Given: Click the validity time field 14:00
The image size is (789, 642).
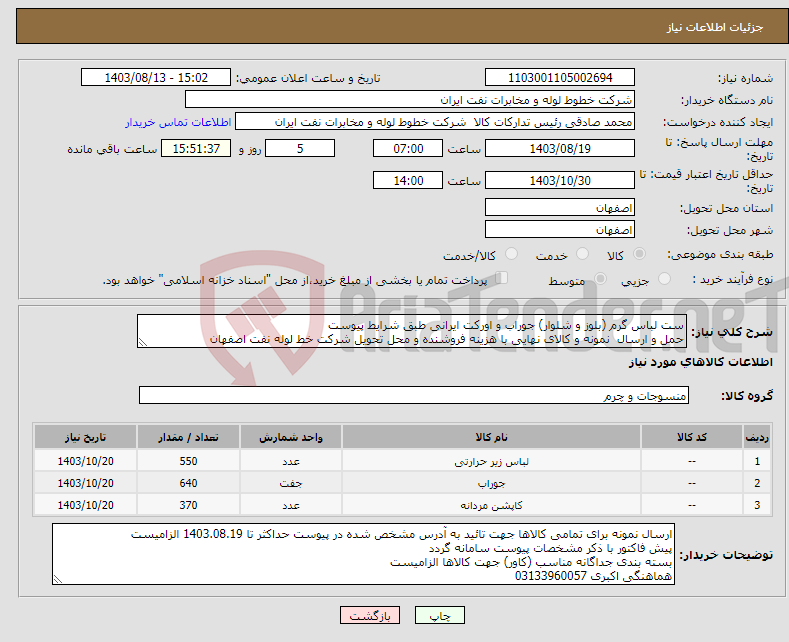Looking at the screenshot, I should (408, 180).
